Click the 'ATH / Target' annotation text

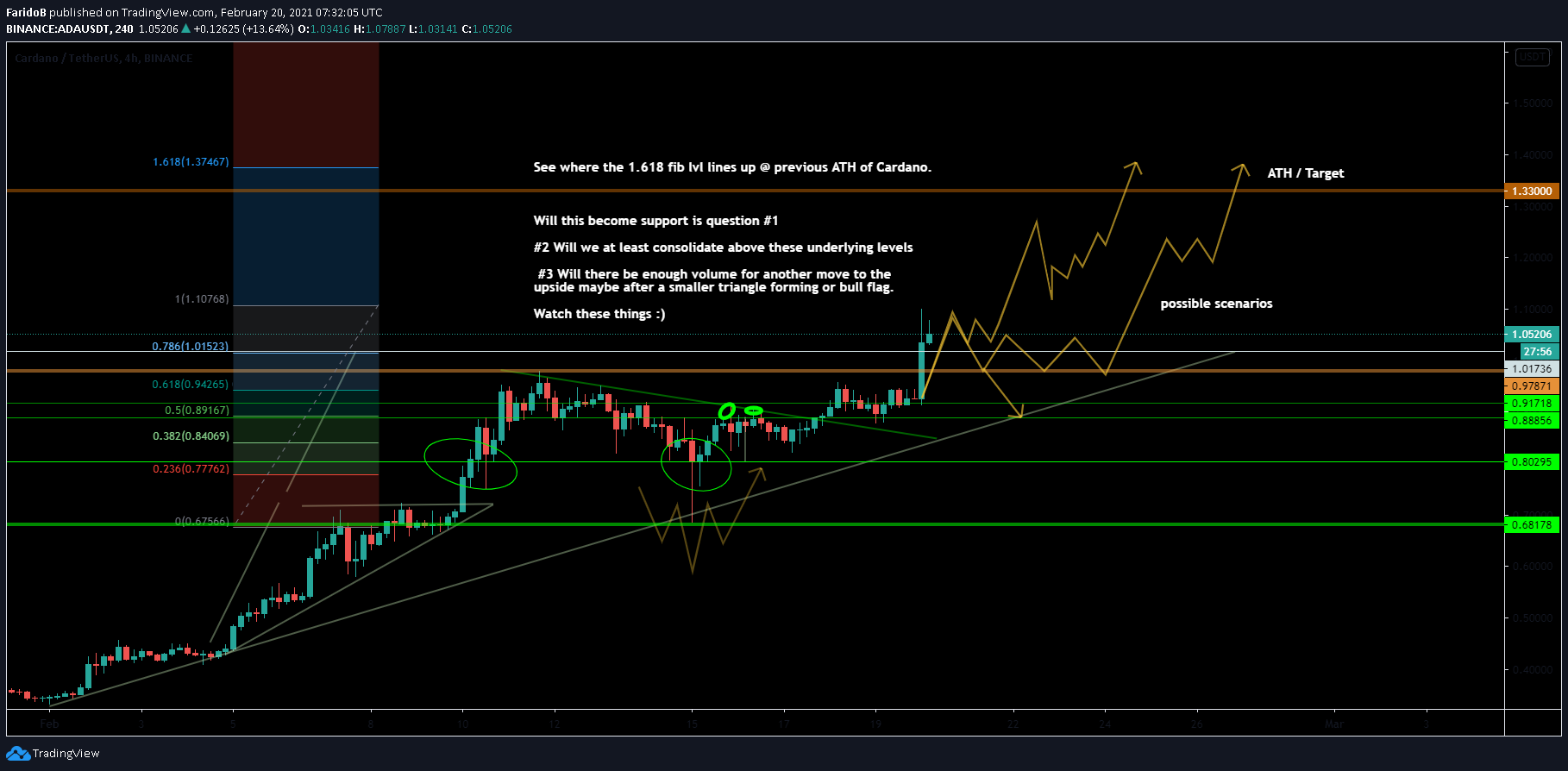pos(1306,173)
